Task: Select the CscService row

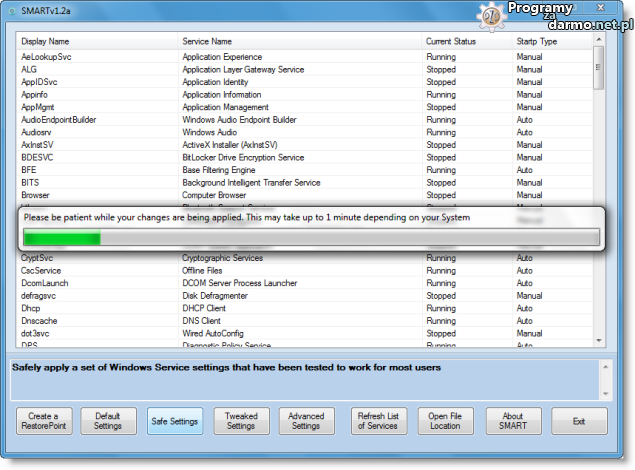Action: click(x=304, y=270)
